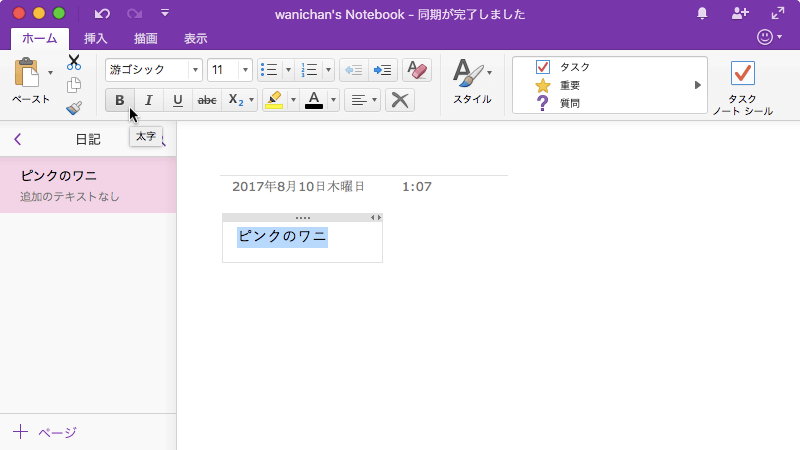This screenshot has width=800, height=450.
Task: Open numbered list style dropdown
Action: coord(328,70)
